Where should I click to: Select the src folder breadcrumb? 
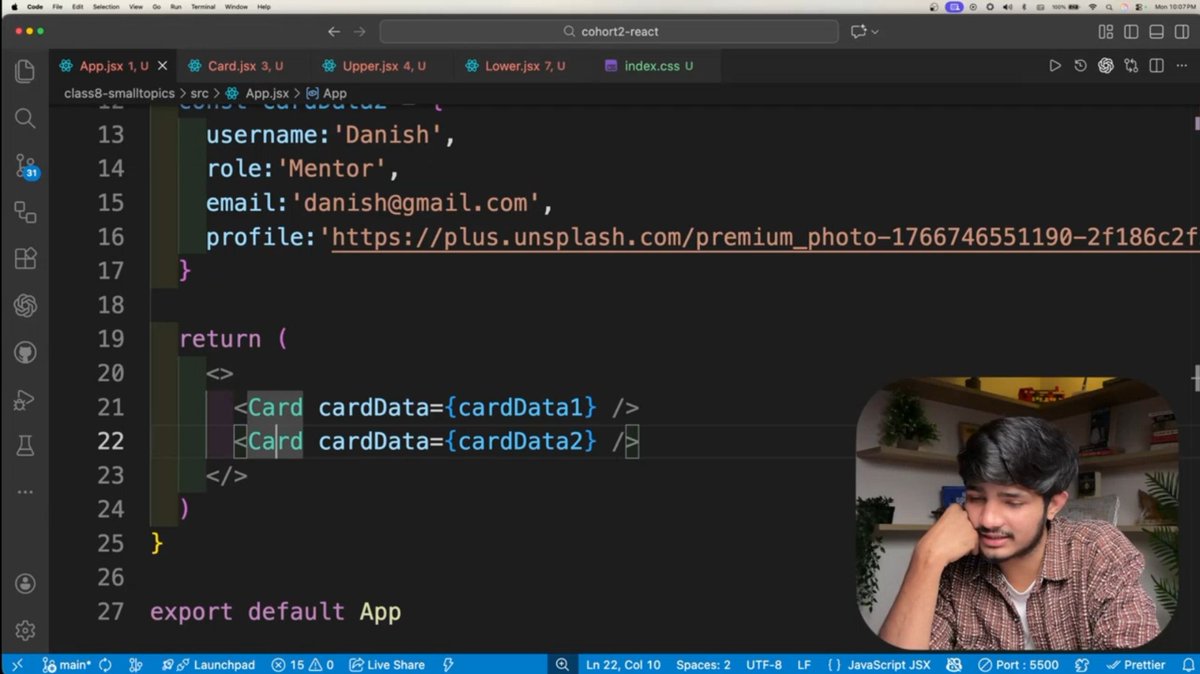(200, 93)
